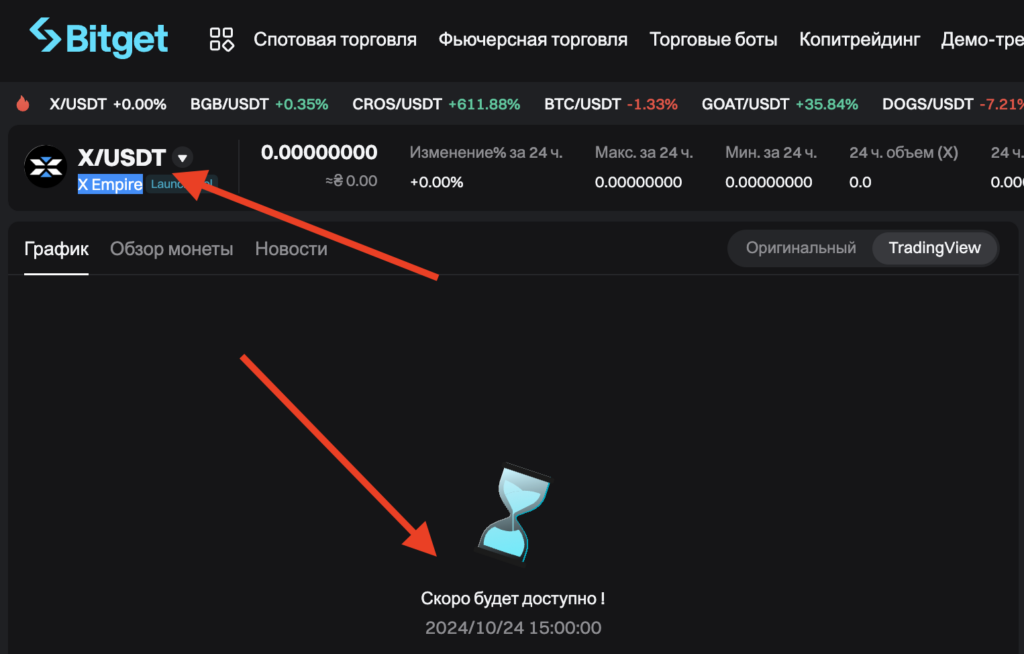Open the Копитрейдинг menu
This screenshot has width=1024, height=654.
(859, 40)
